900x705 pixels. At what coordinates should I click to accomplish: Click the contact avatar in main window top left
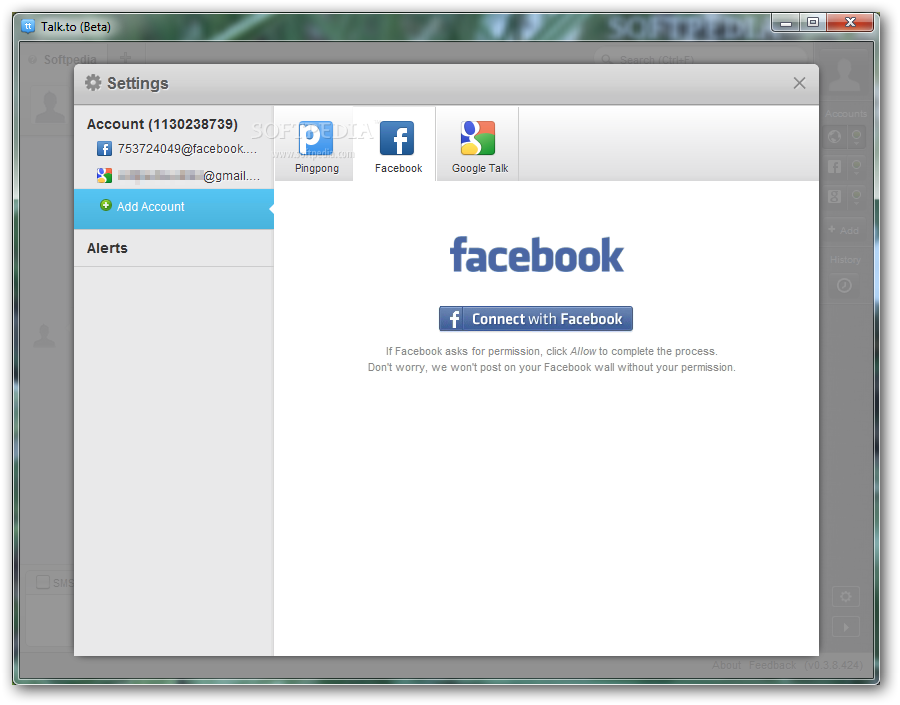(51, 107)
